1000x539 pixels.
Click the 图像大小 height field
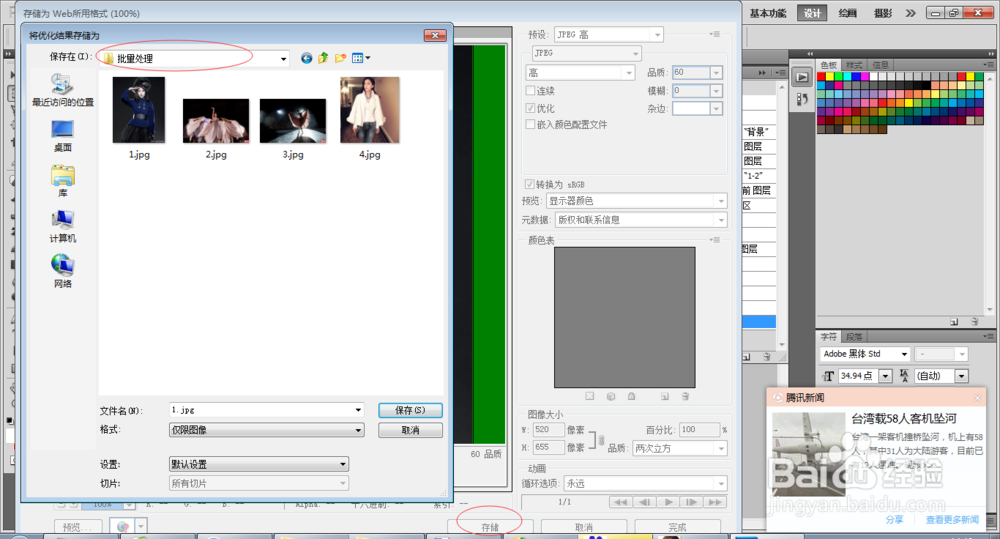[x=548, y=447]
